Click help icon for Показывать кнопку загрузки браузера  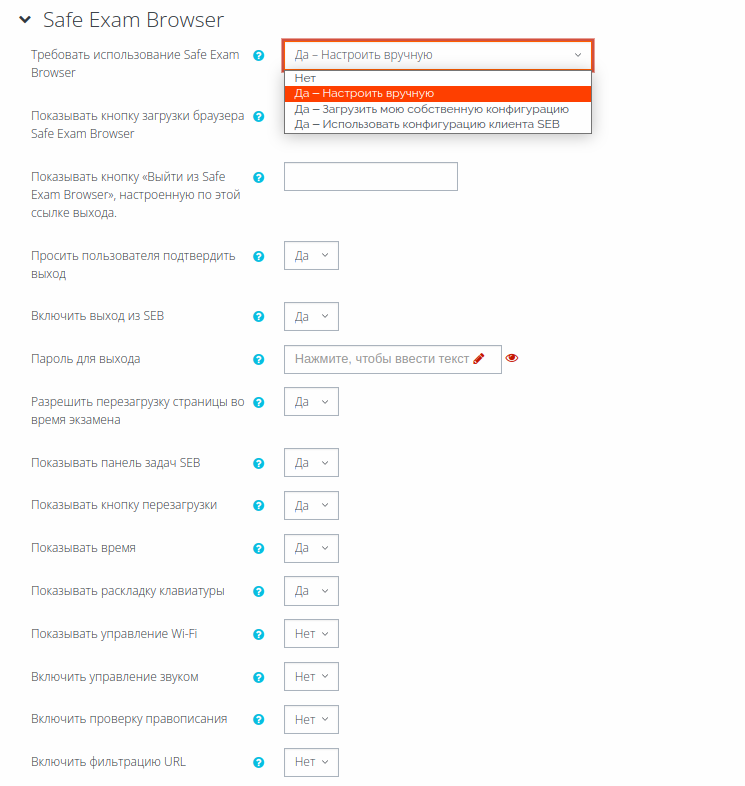[x=258, y=117]
